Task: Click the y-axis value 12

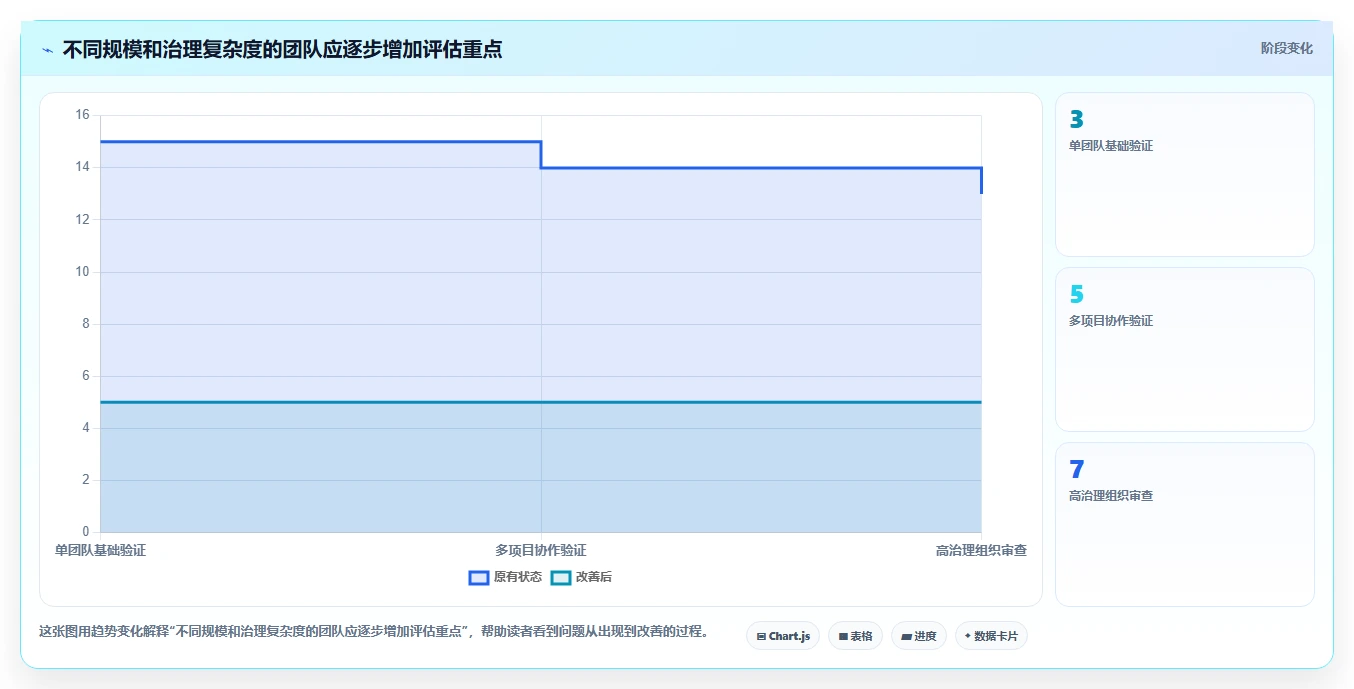Action: coord(82,219)
